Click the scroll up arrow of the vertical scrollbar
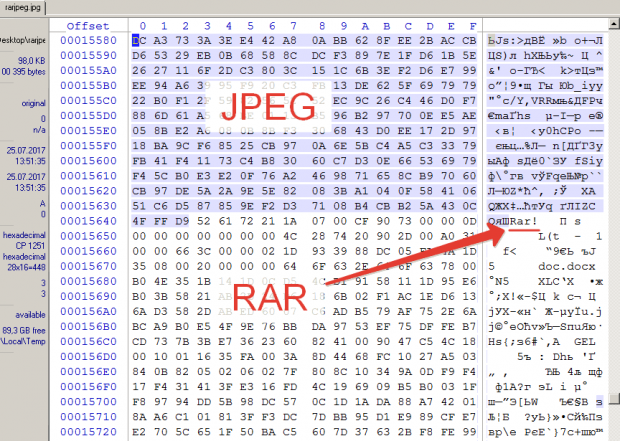The height and width of the screenshot is (441, 620). (x=614, y=24)
